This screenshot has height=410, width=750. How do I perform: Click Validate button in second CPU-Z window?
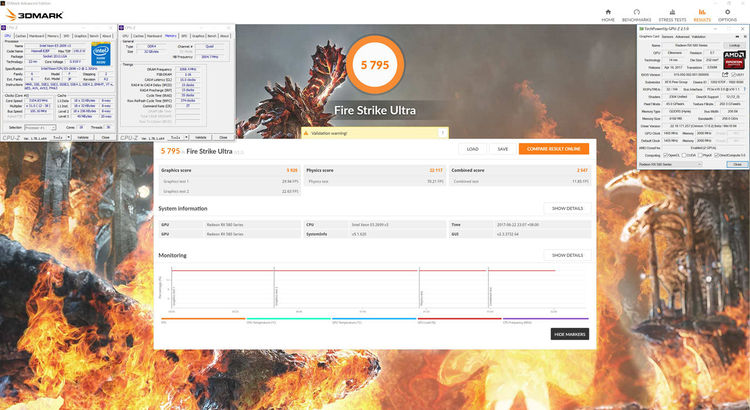tap(201, 137)
